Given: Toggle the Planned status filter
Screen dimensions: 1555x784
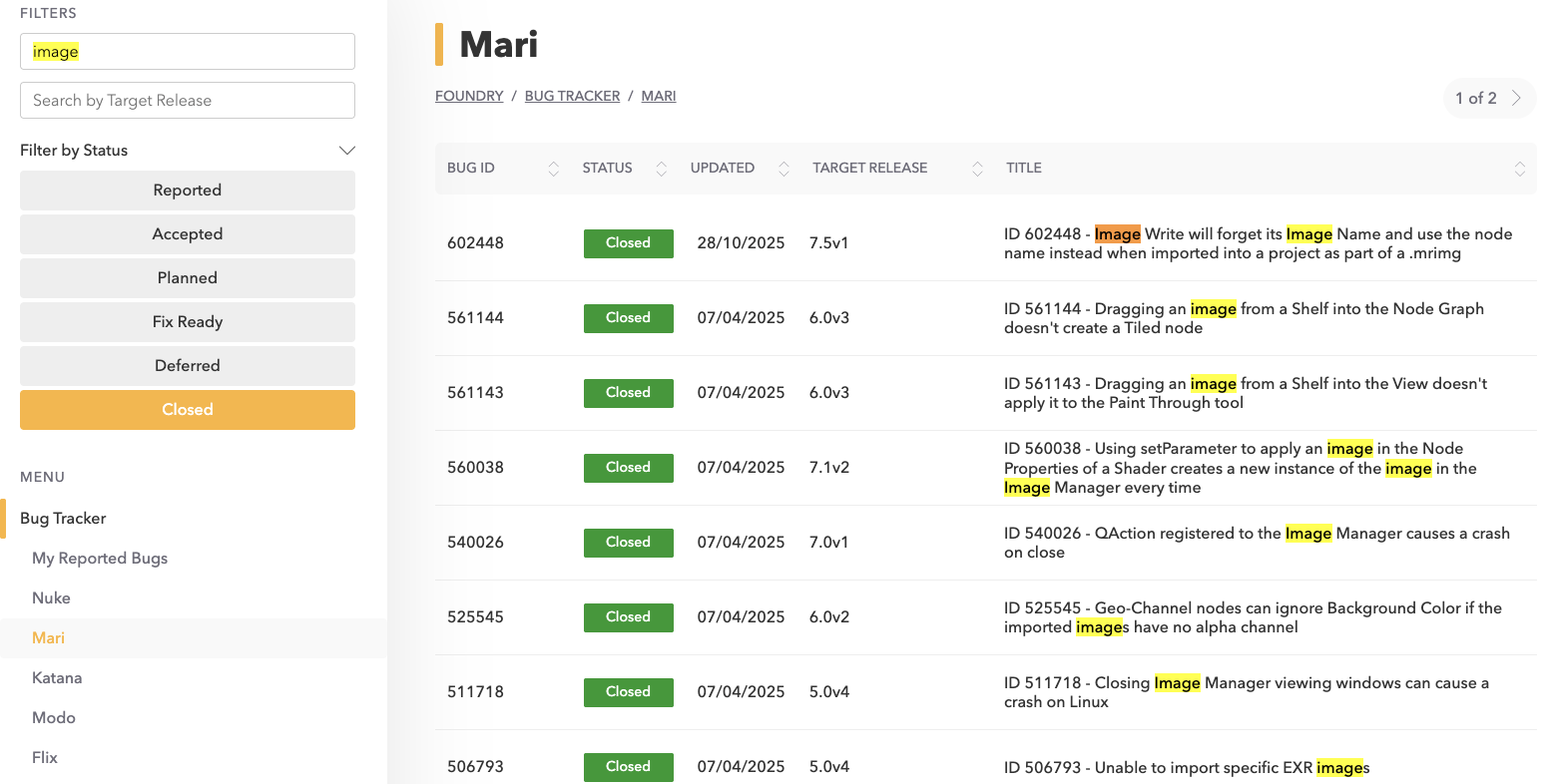Looking at the screenshot, I should click(188, 278).
